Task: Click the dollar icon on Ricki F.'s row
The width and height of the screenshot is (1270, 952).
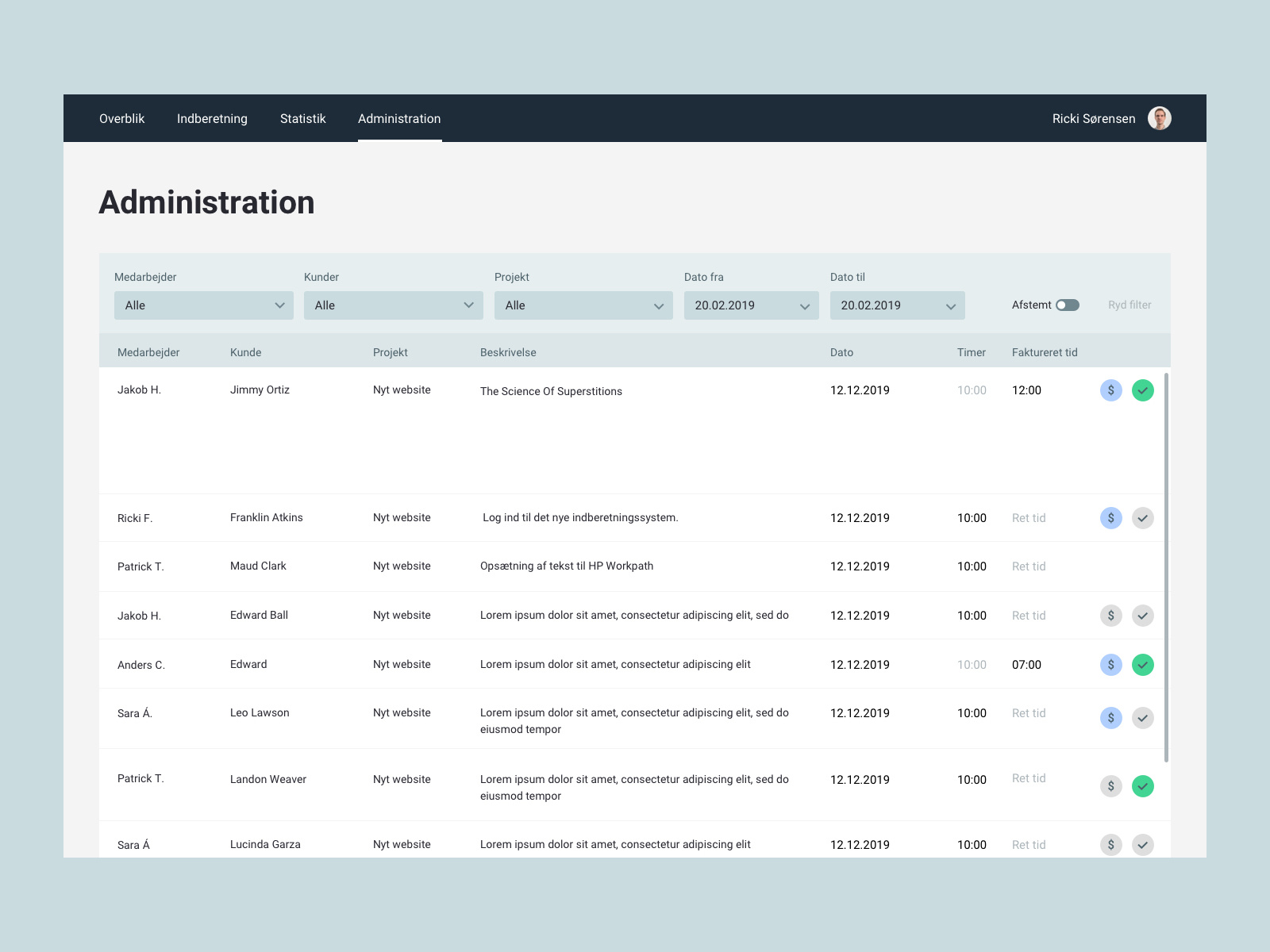Action: click(1110, 518)
